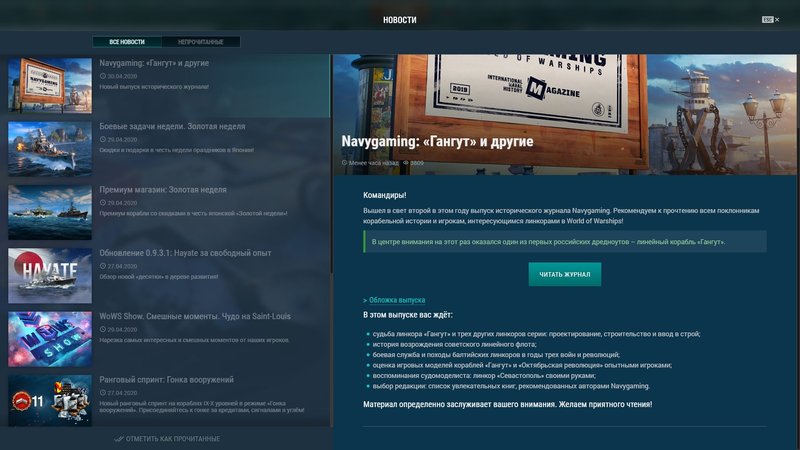Select headline Боевые задачи недели. Золотая неделя

tap(172, 127)
